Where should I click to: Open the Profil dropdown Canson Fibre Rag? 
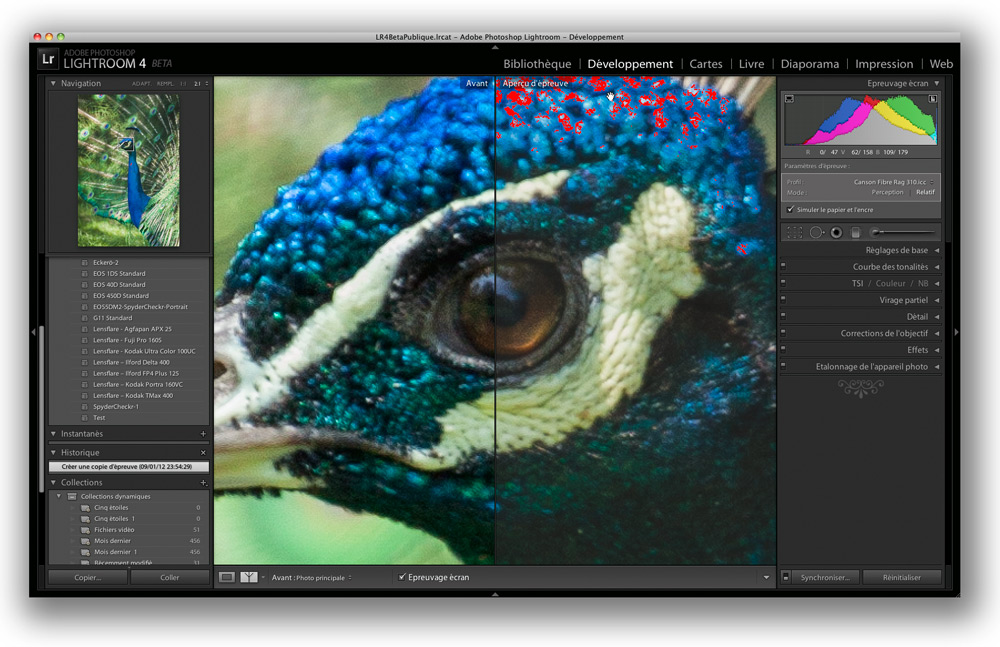click(x=894, y=182)
